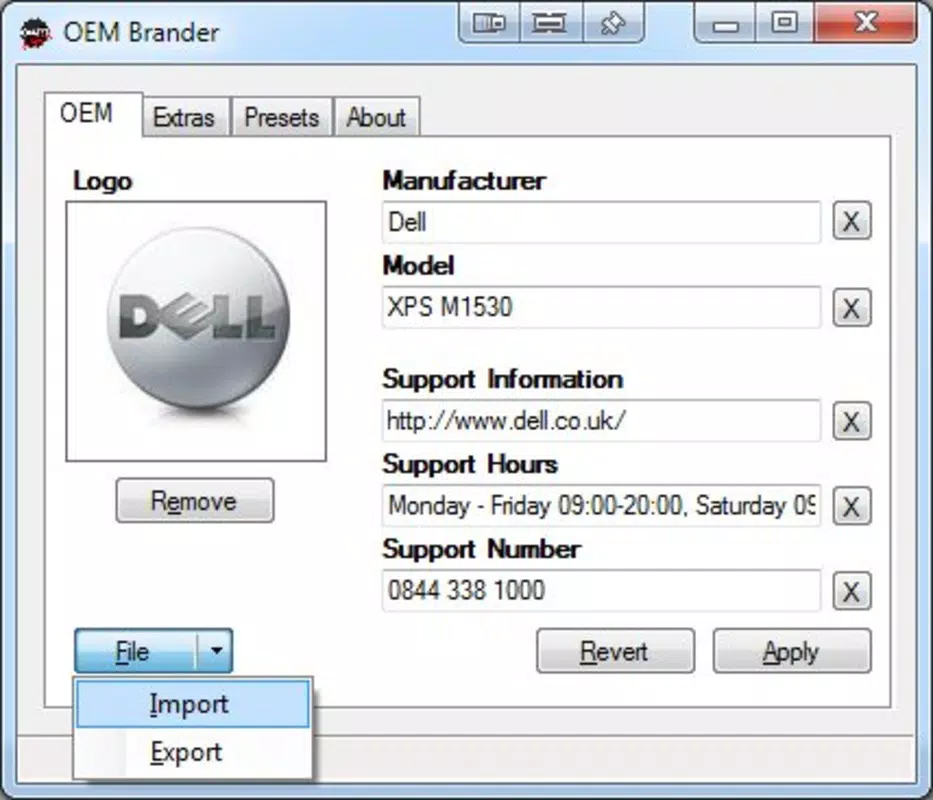Minimize the OEM Brander window
The height and width of the screenshot is (800, 933).
coord(725,23)
